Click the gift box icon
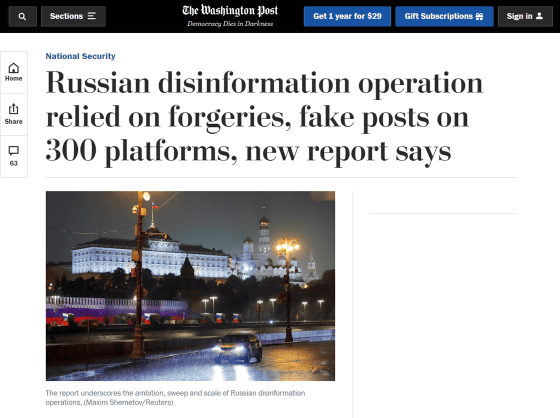560x418 pixels. point(479,16)
